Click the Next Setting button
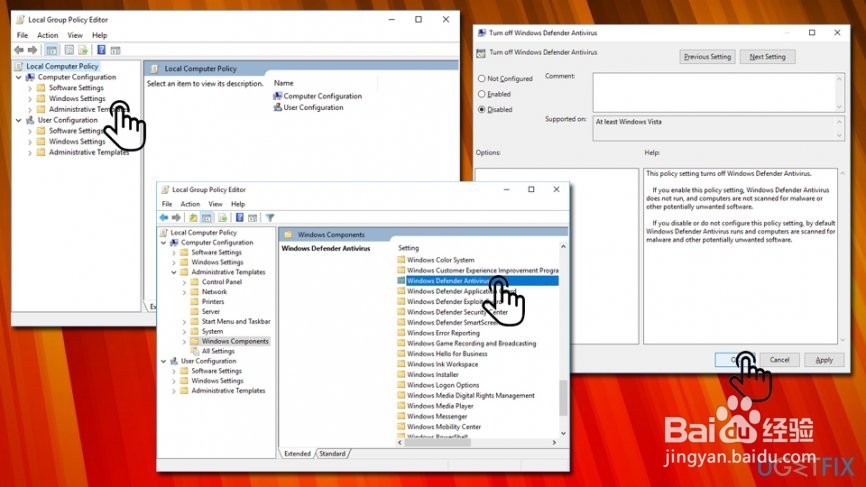 (767, 56)
